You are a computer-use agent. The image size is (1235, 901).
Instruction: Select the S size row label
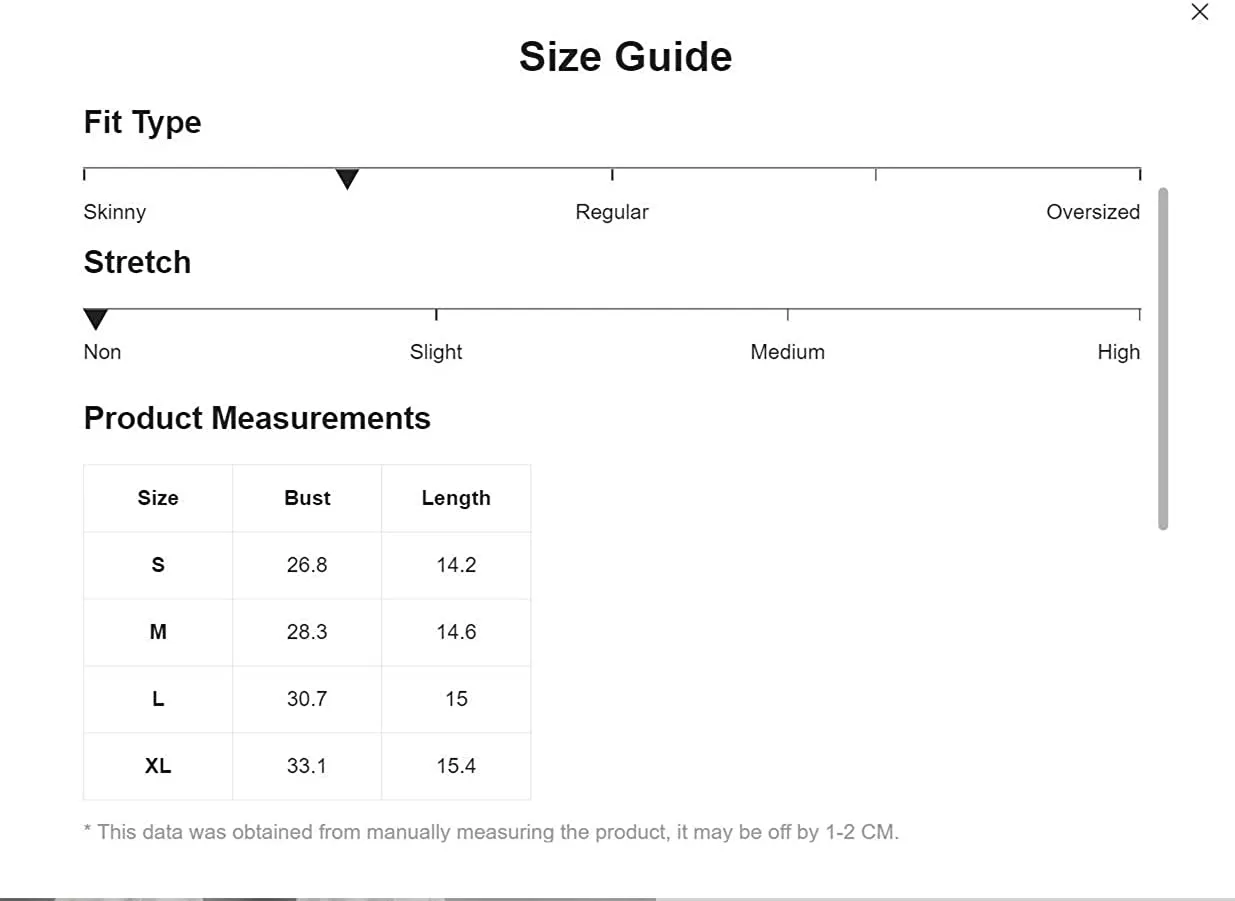tap(158, 565)
